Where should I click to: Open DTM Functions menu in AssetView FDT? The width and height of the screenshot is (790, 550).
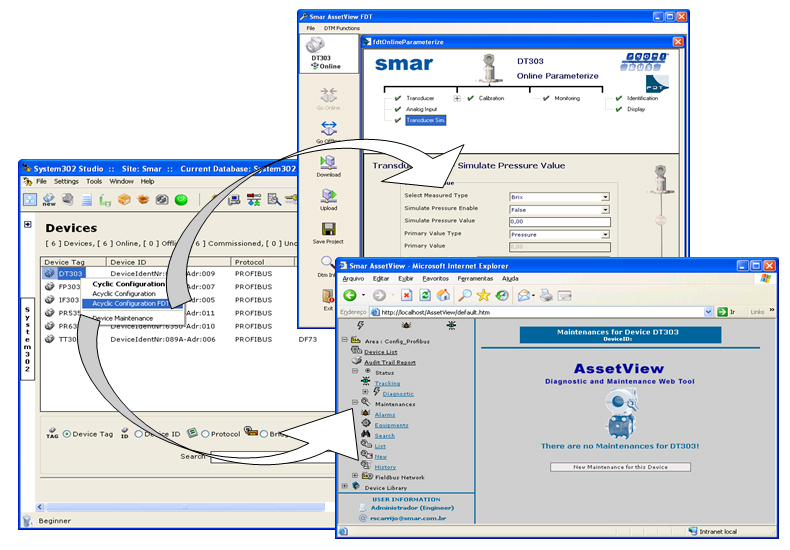342,28
